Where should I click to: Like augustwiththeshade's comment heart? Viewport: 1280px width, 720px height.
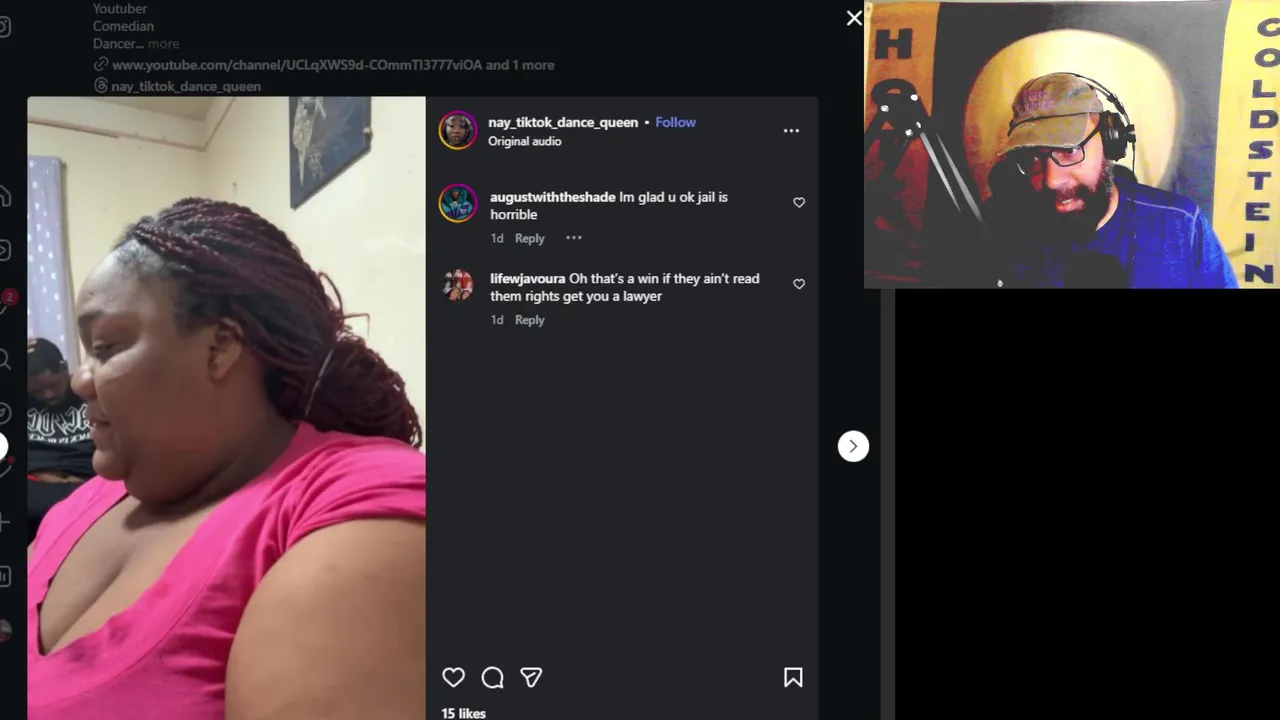[799, 202]
